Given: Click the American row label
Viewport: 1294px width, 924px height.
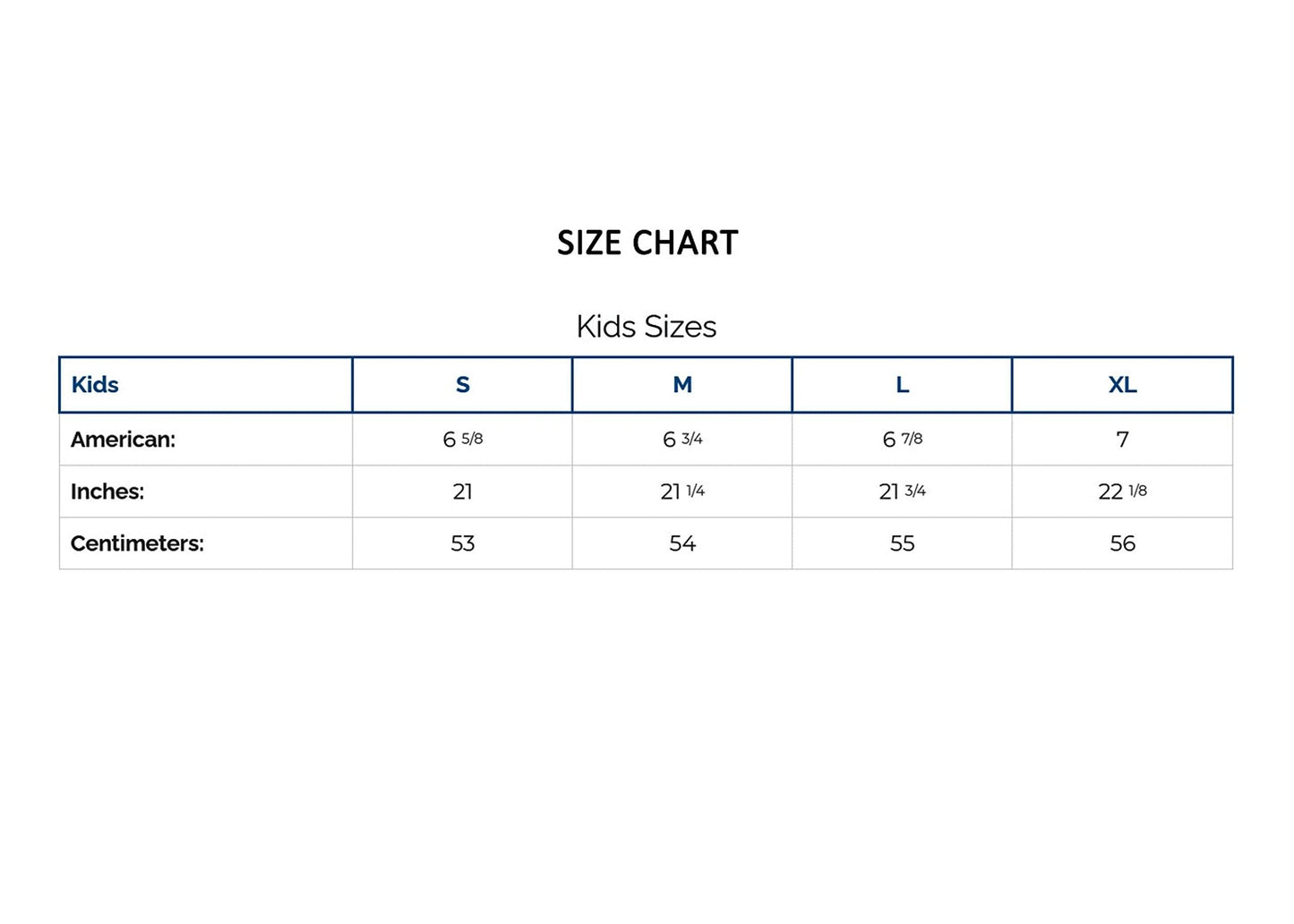Looking at the screenshot, I should (x=123, y=440).
